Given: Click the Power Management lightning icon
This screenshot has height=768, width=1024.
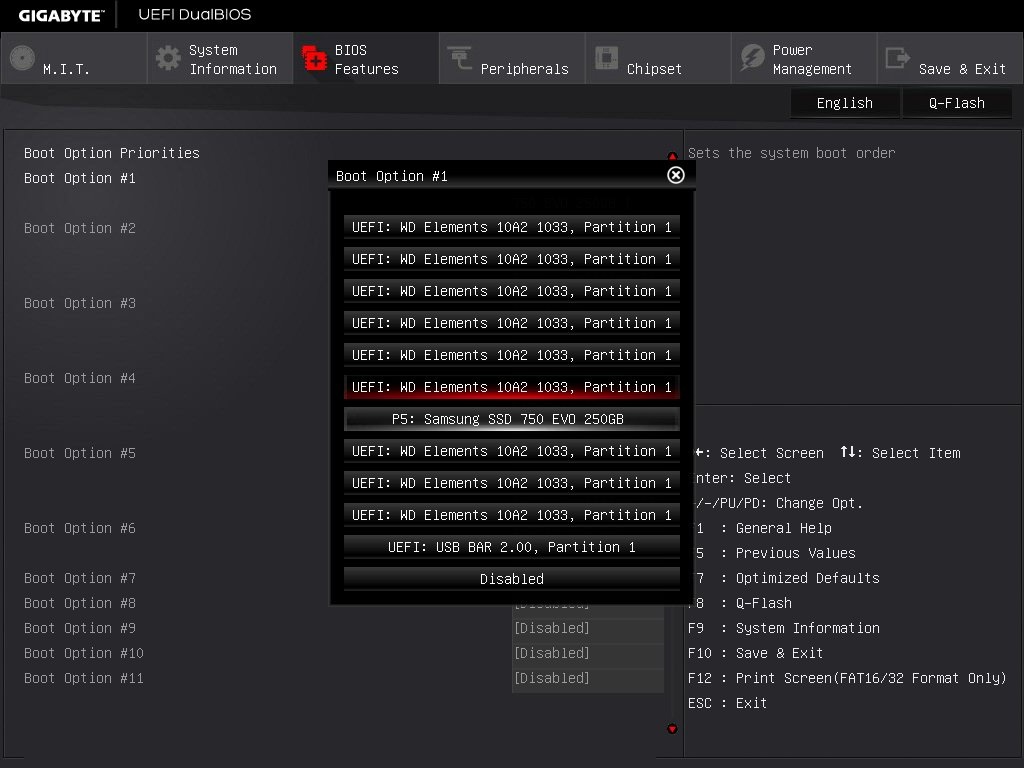Looking at the screenshot, I should (x=752, y=57).
